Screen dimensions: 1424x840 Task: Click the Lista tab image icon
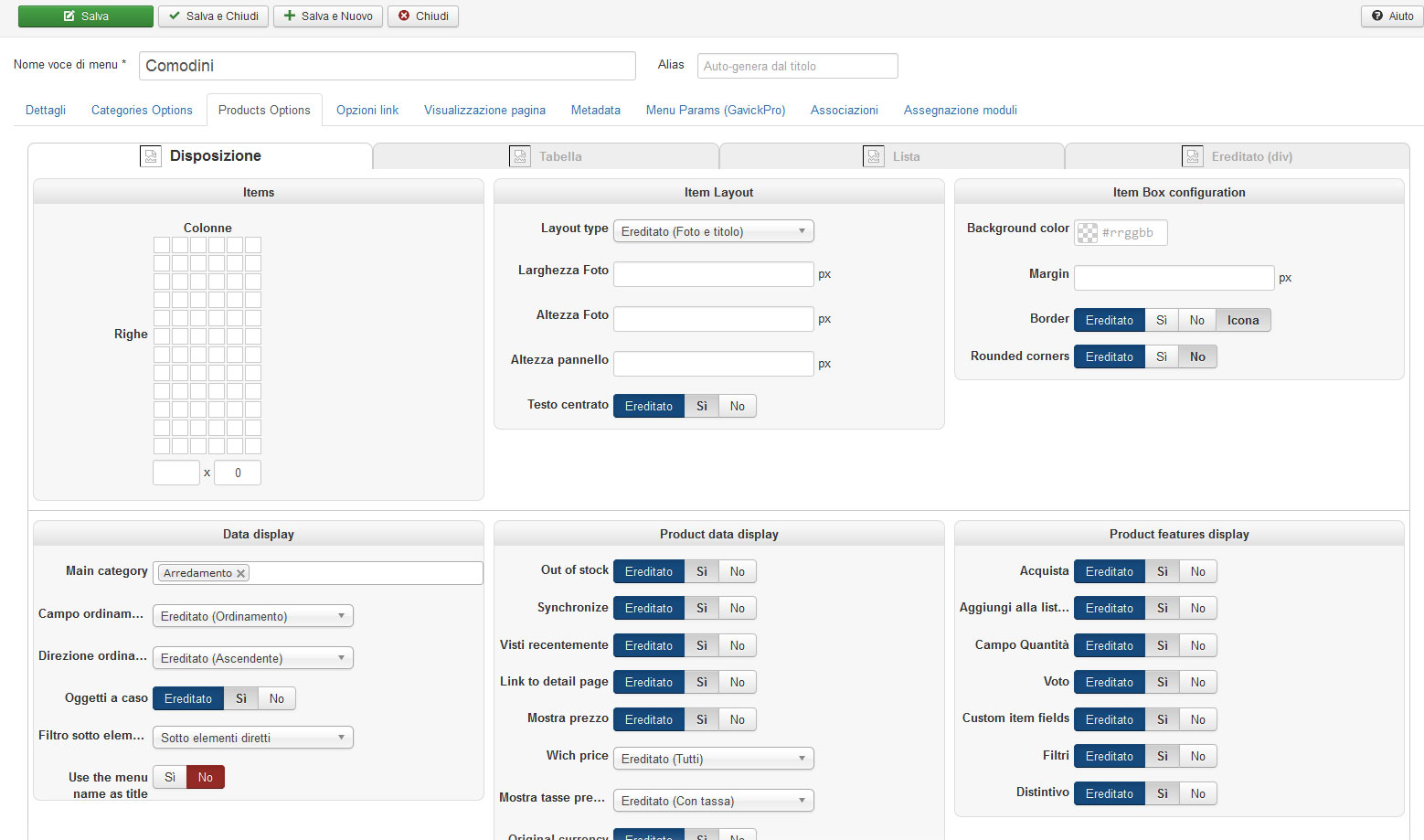coord(874,156)
